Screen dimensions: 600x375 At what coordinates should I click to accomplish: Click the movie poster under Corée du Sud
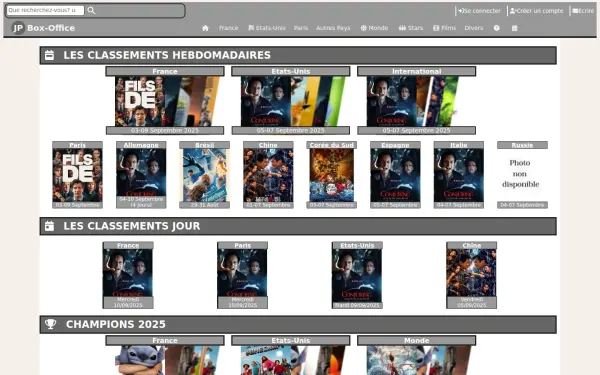click(x=332, y=175)
